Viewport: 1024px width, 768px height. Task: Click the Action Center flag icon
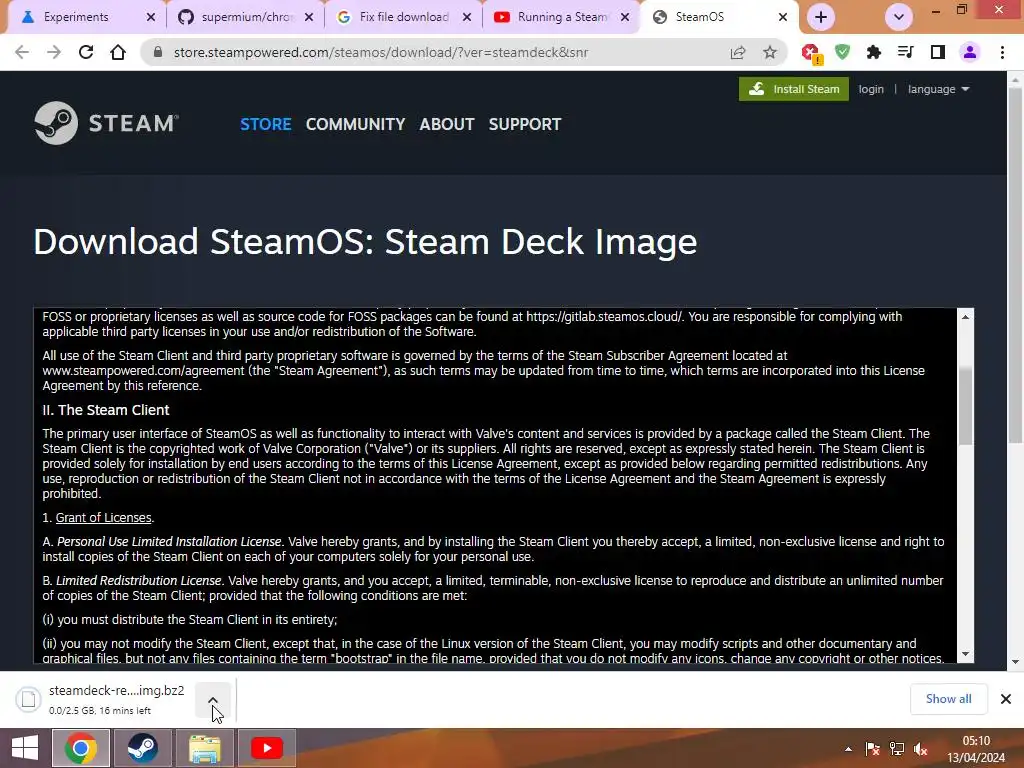[872, 749]
